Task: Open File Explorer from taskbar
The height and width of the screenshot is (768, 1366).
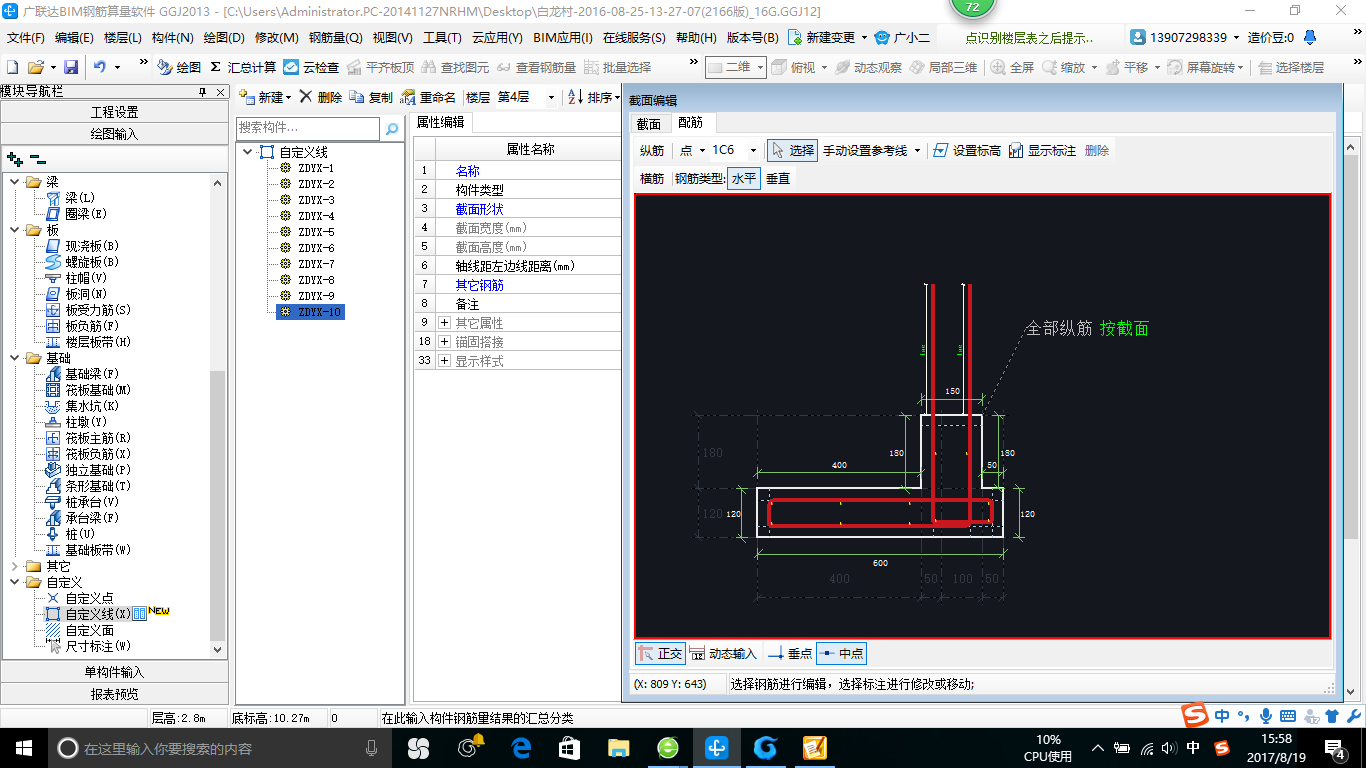Action: 619,748
